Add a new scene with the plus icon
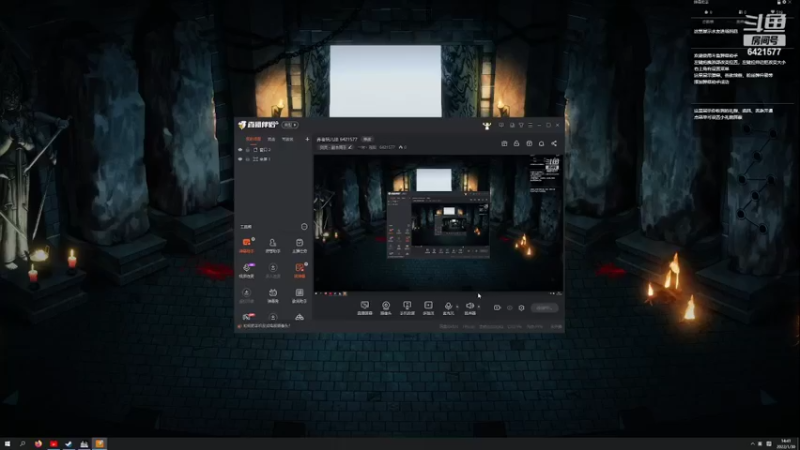 [x=307, y=139]
